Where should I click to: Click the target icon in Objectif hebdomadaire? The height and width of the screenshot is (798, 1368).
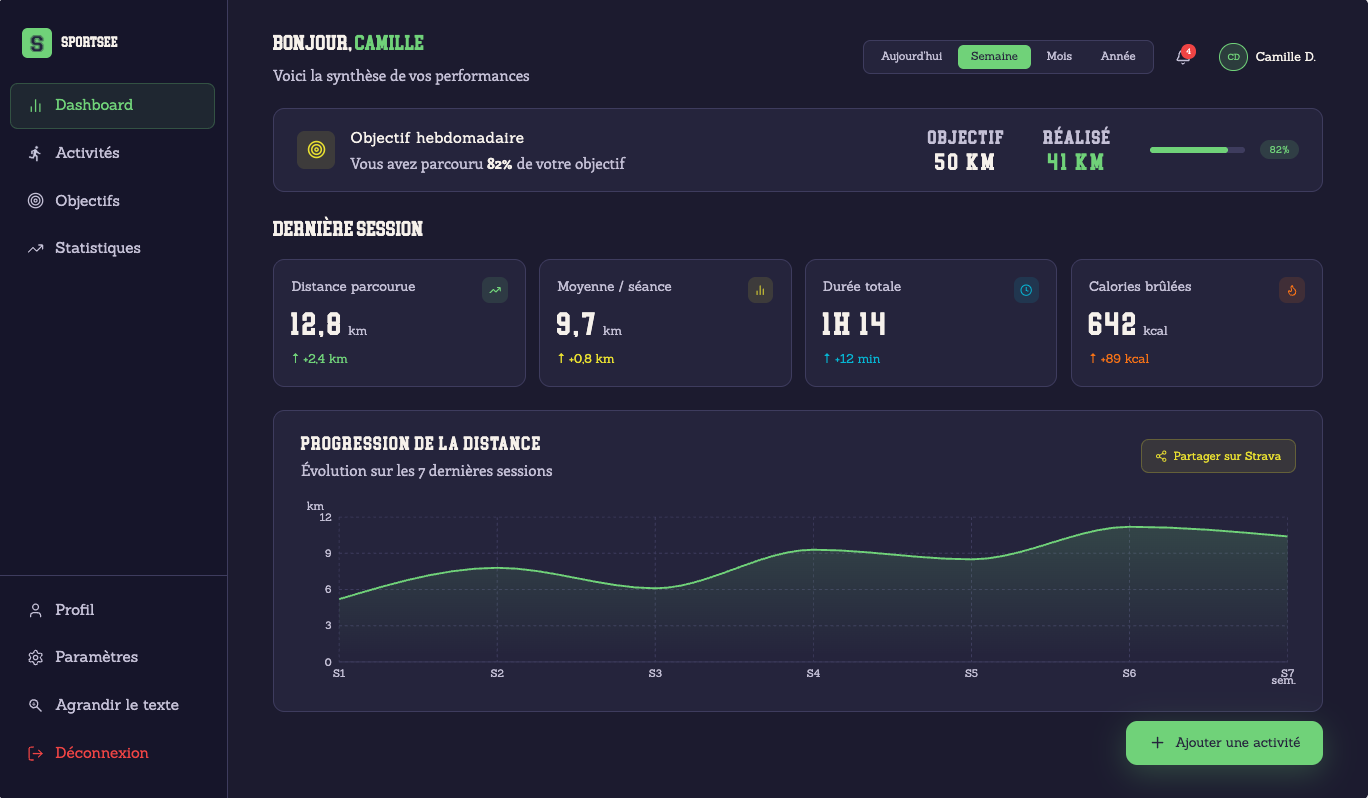point(316,150)
